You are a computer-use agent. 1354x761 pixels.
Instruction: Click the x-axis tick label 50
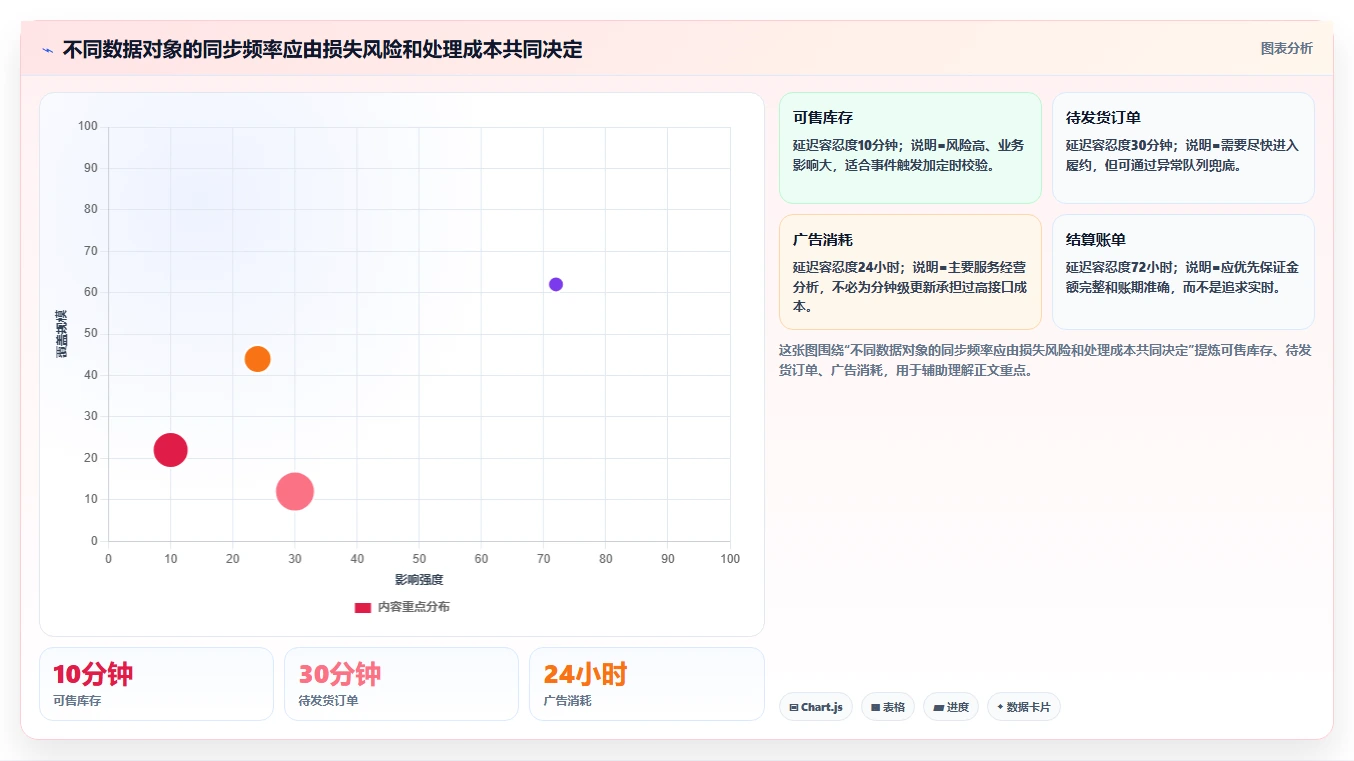[419, 559]
